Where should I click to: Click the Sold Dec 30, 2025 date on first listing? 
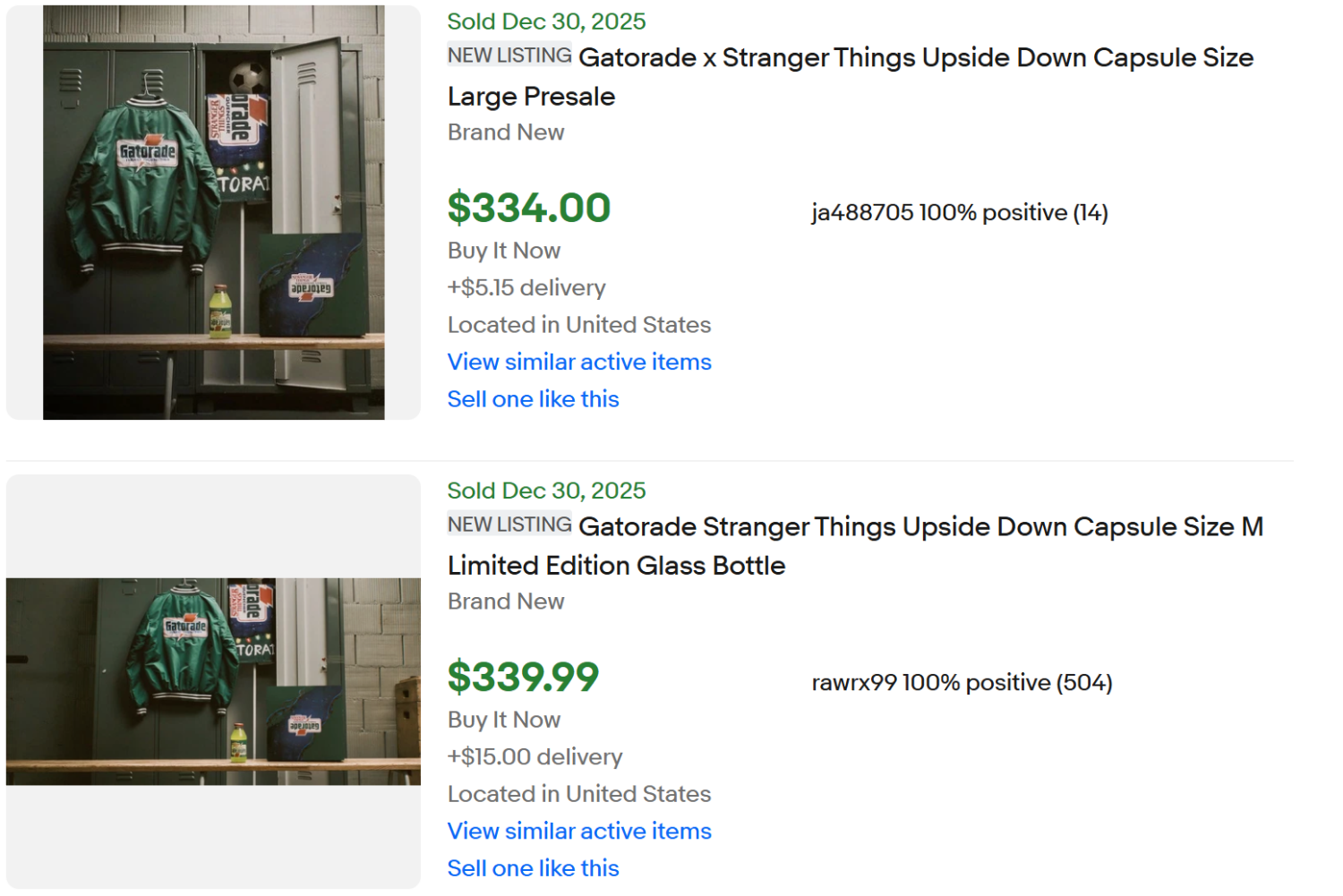[546, 21]
